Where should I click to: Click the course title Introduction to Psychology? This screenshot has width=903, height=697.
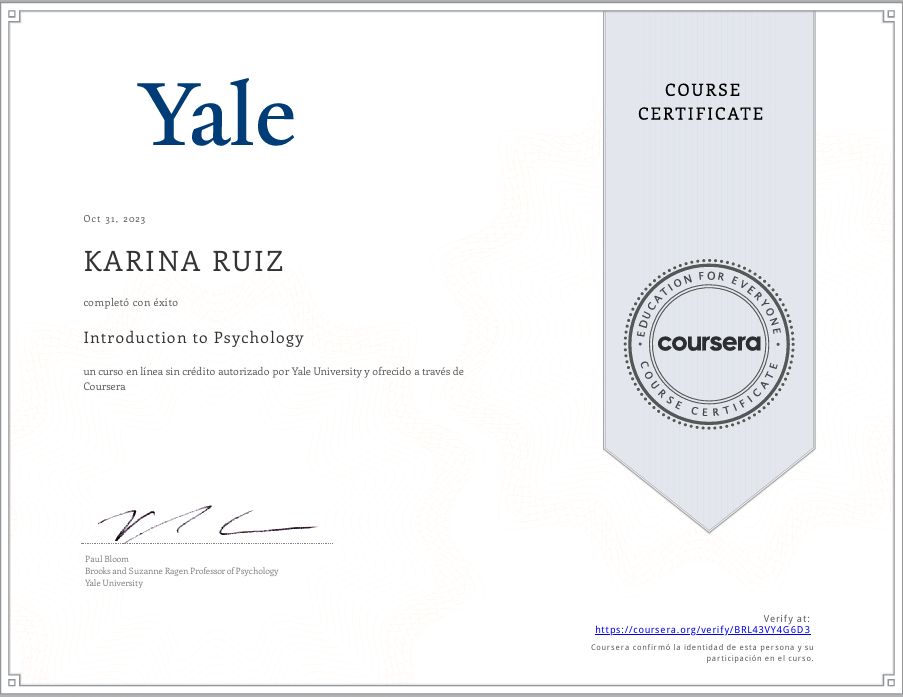pos(193,338)
